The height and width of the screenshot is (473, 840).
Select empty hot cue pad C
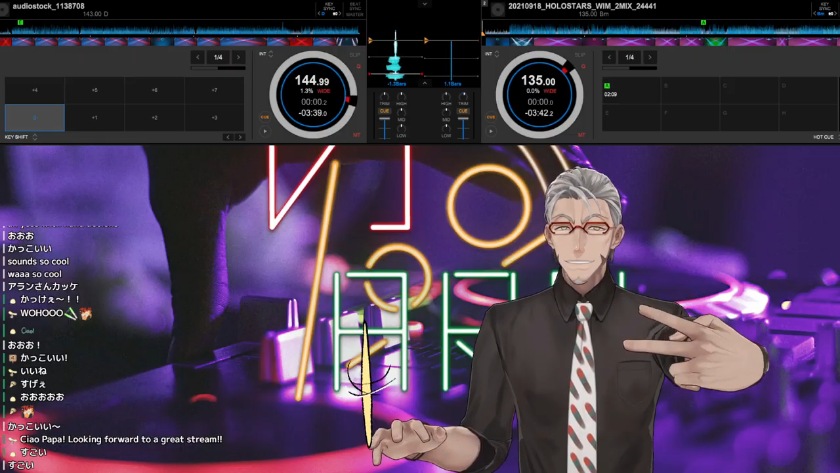tap(749, 90)
